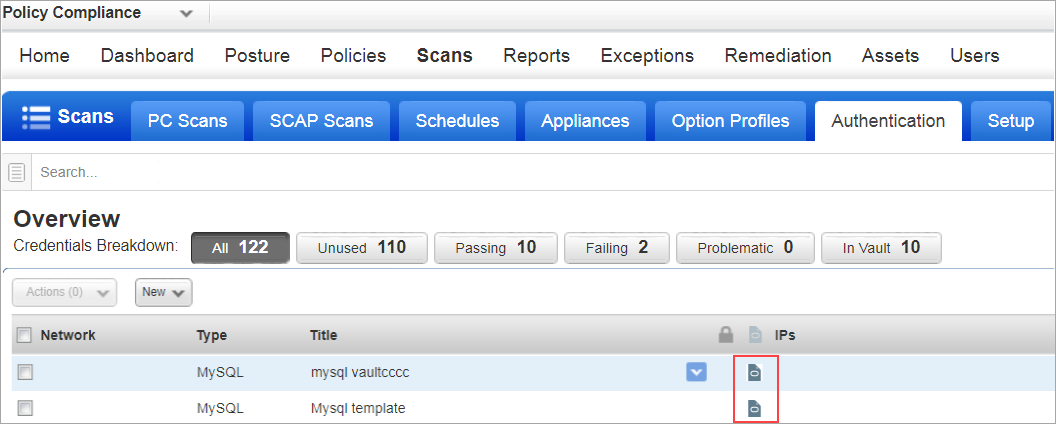Check the Mysql template row checkbox
Image resolution: width=1056 pixels, height=424 pixels.
25,408
